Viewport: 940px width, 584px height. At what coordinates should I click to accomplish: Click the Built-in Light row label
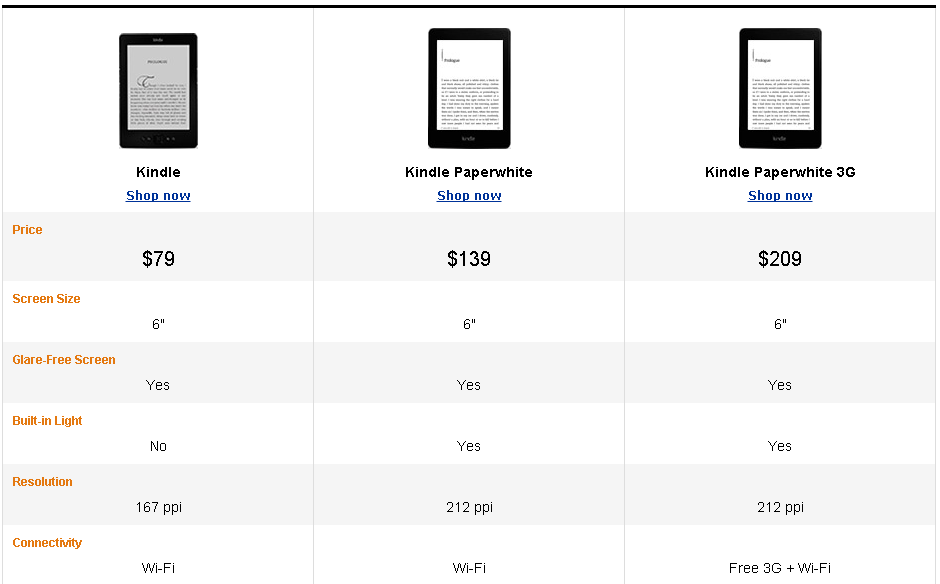pyautogui.click(x=47, y=421)
